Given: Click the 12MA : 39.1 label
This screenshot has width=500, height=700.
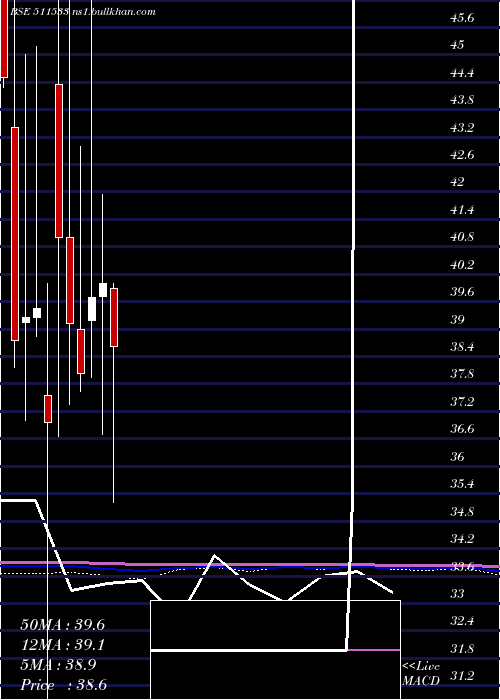Looking at the screenshot, I should [62, 645].
